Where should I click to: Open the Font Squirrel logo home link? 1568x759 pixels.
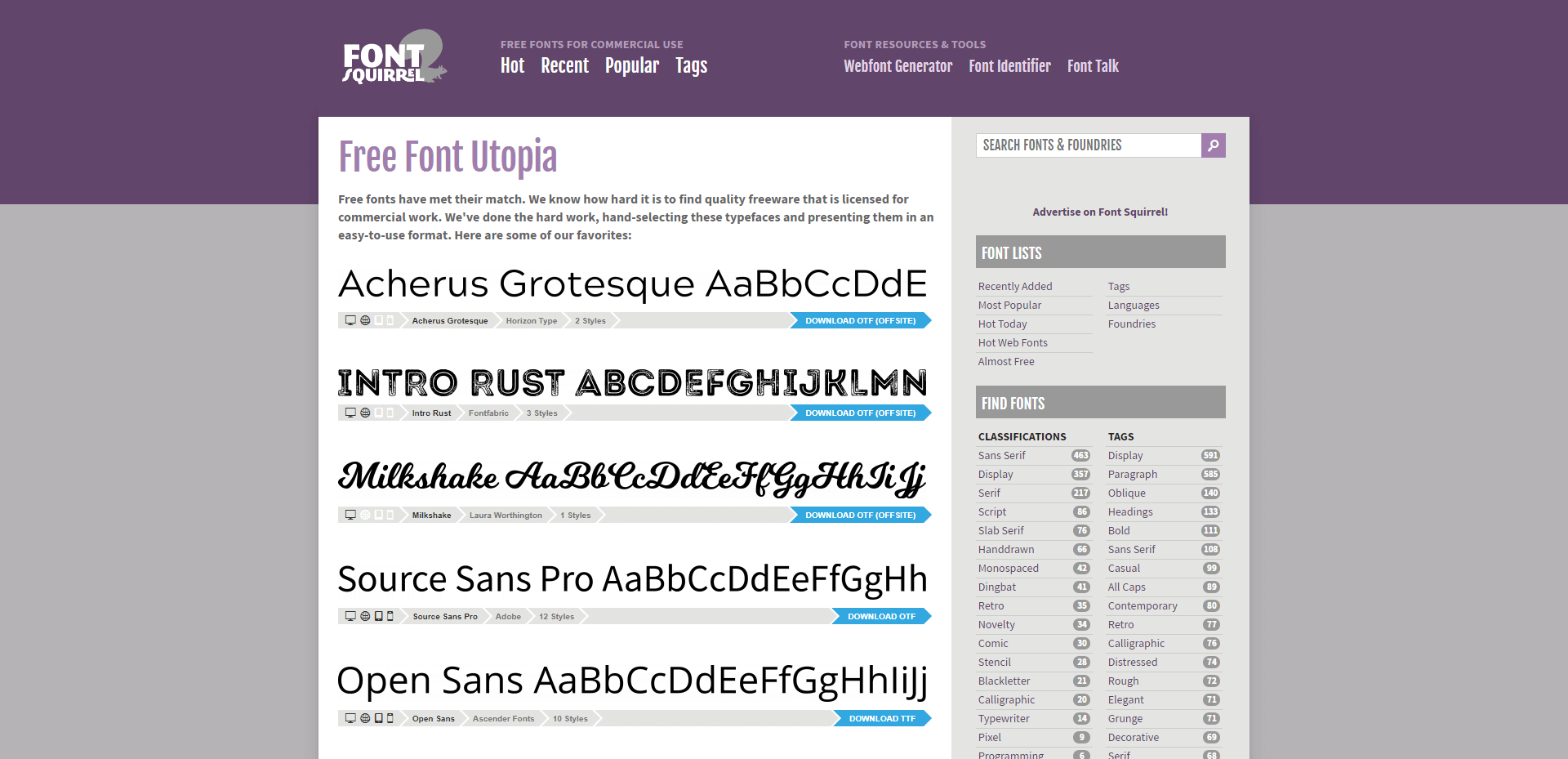pos(394,56)
